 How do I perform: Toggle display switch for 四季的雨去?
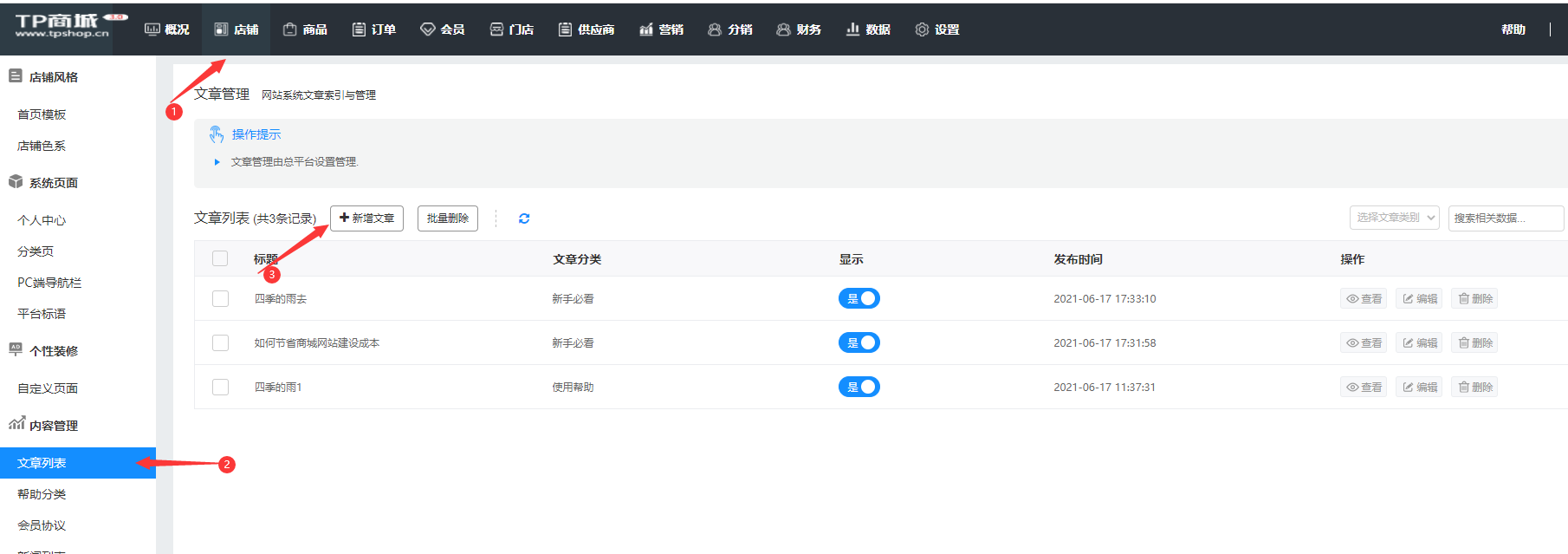point(859,299)
